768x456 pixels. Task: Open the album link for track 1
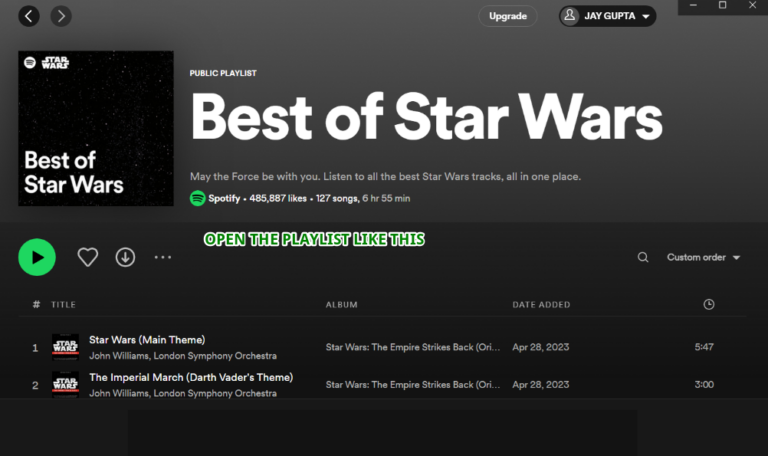click(413, 347)
